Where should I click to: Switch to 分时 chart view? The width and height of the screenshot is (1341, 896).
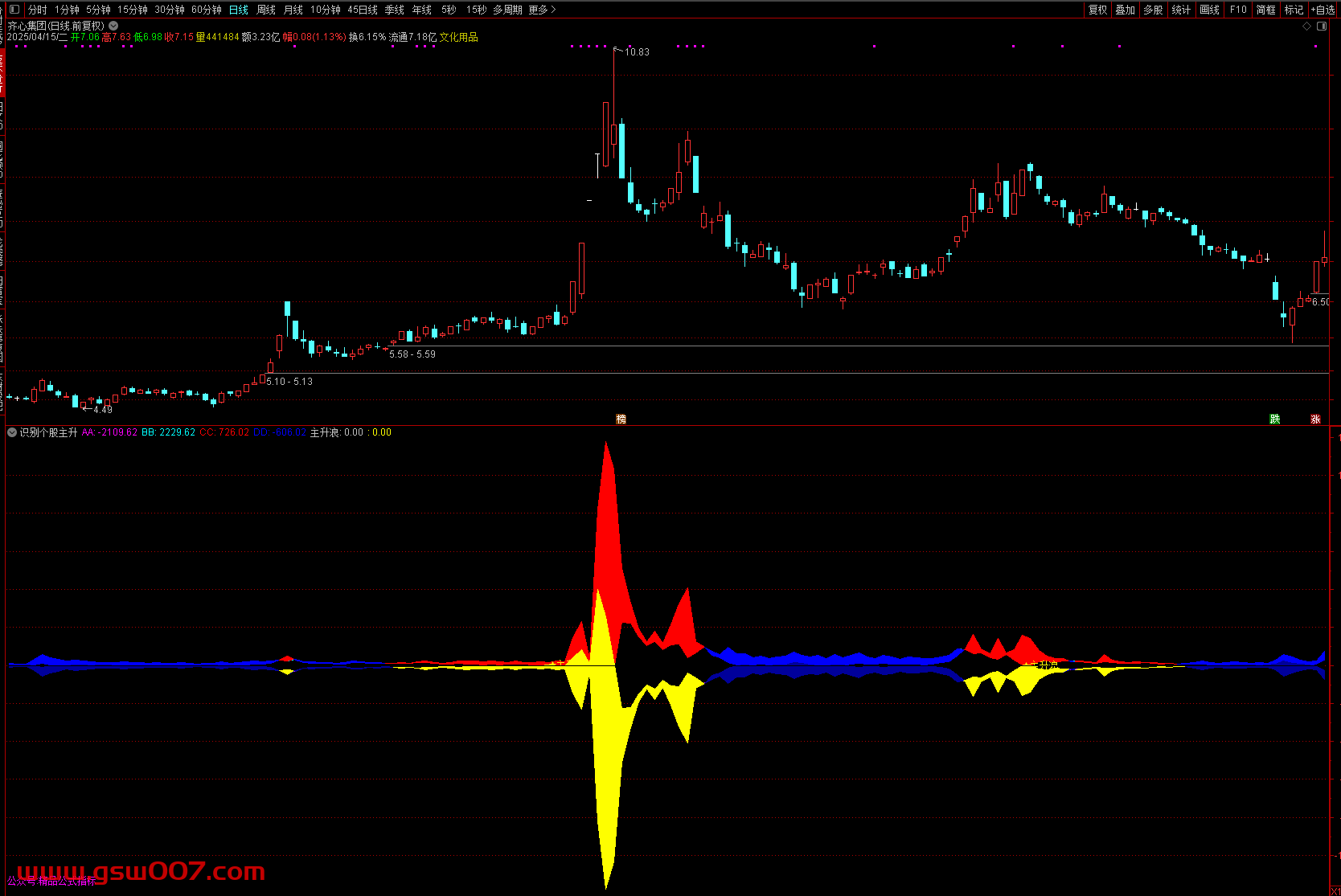(x=38, y=10)
